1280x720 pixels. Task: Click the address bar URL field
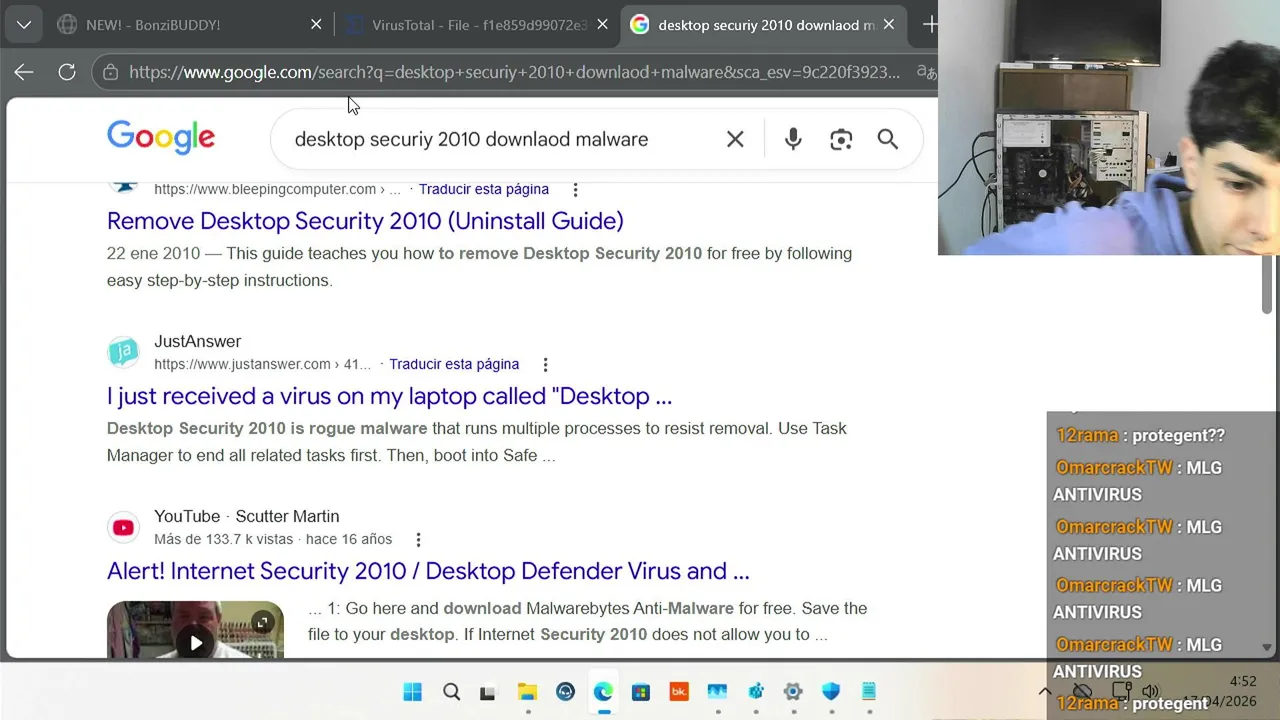click(x=514, y=72)
